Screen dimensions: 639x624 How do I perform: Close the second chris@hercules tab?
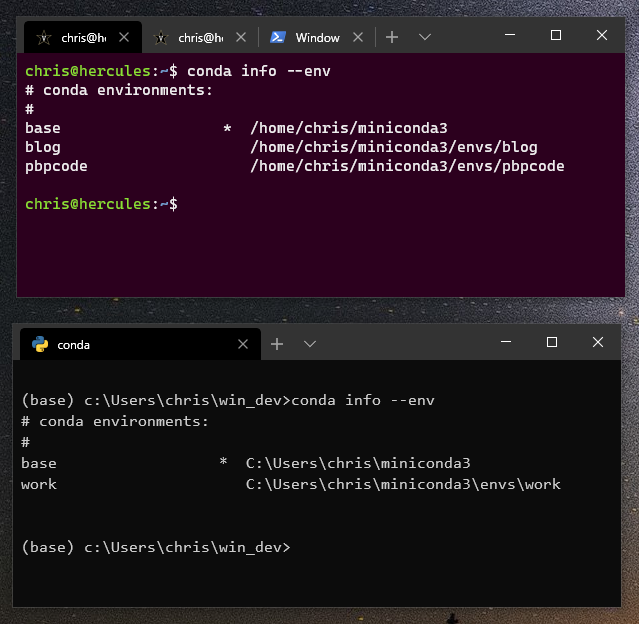tap(241, 37)
